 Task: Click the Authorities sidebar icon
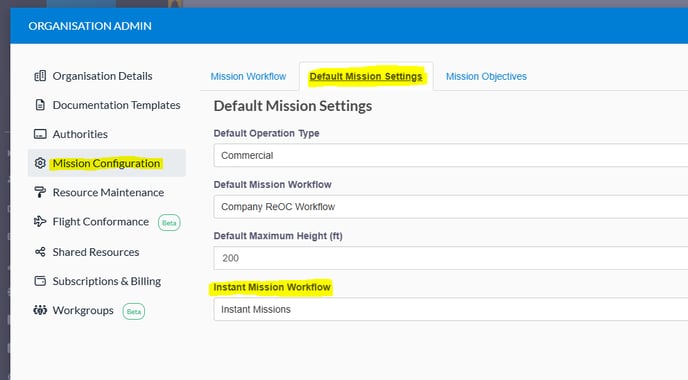coord(40,134)
